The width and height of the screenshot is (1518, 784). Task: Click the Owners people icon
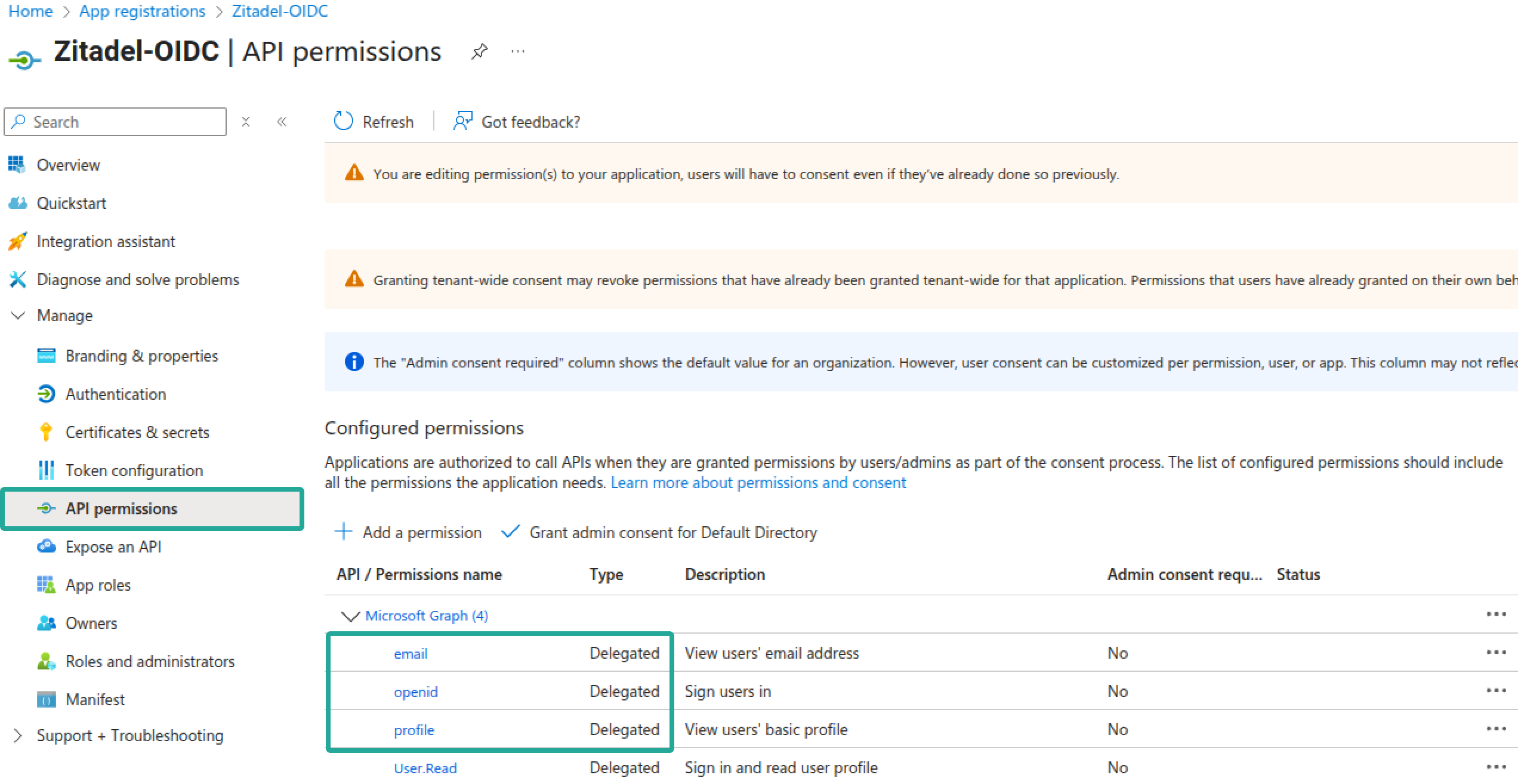(x=46, y=623)
